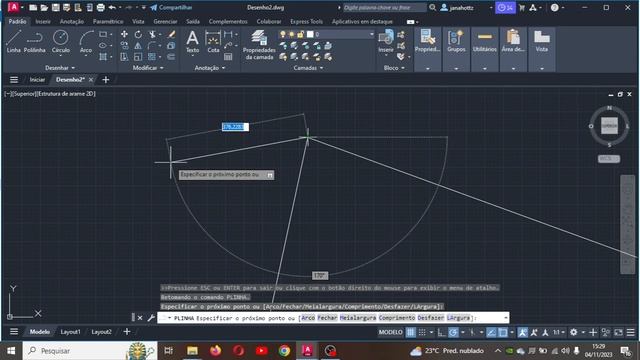Click the Fechar option in command line
This screenshot has width=640, height=360.
tap(327, 318)
